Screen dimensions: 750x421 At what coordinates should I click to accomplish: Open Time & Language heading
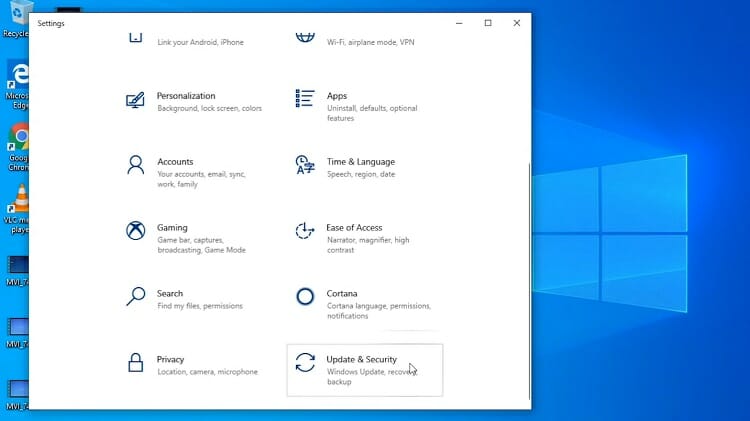(361, 162)
